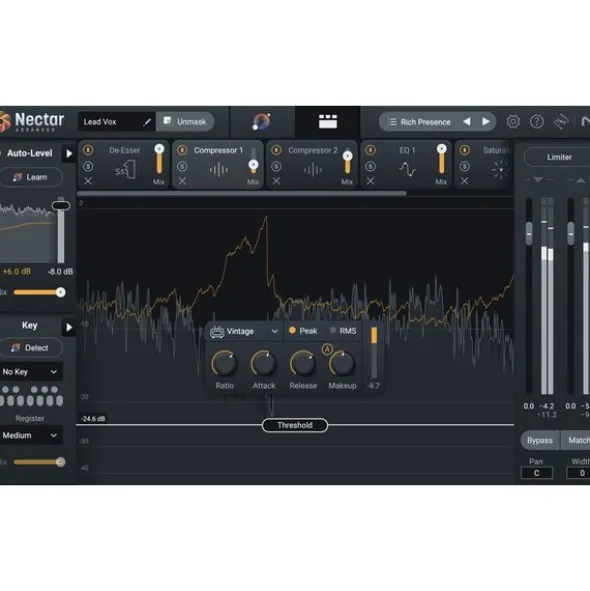Toggle the auto makeup gain A icon
Image resolution: width=590 pixels, height=591 pixels.
327,349
